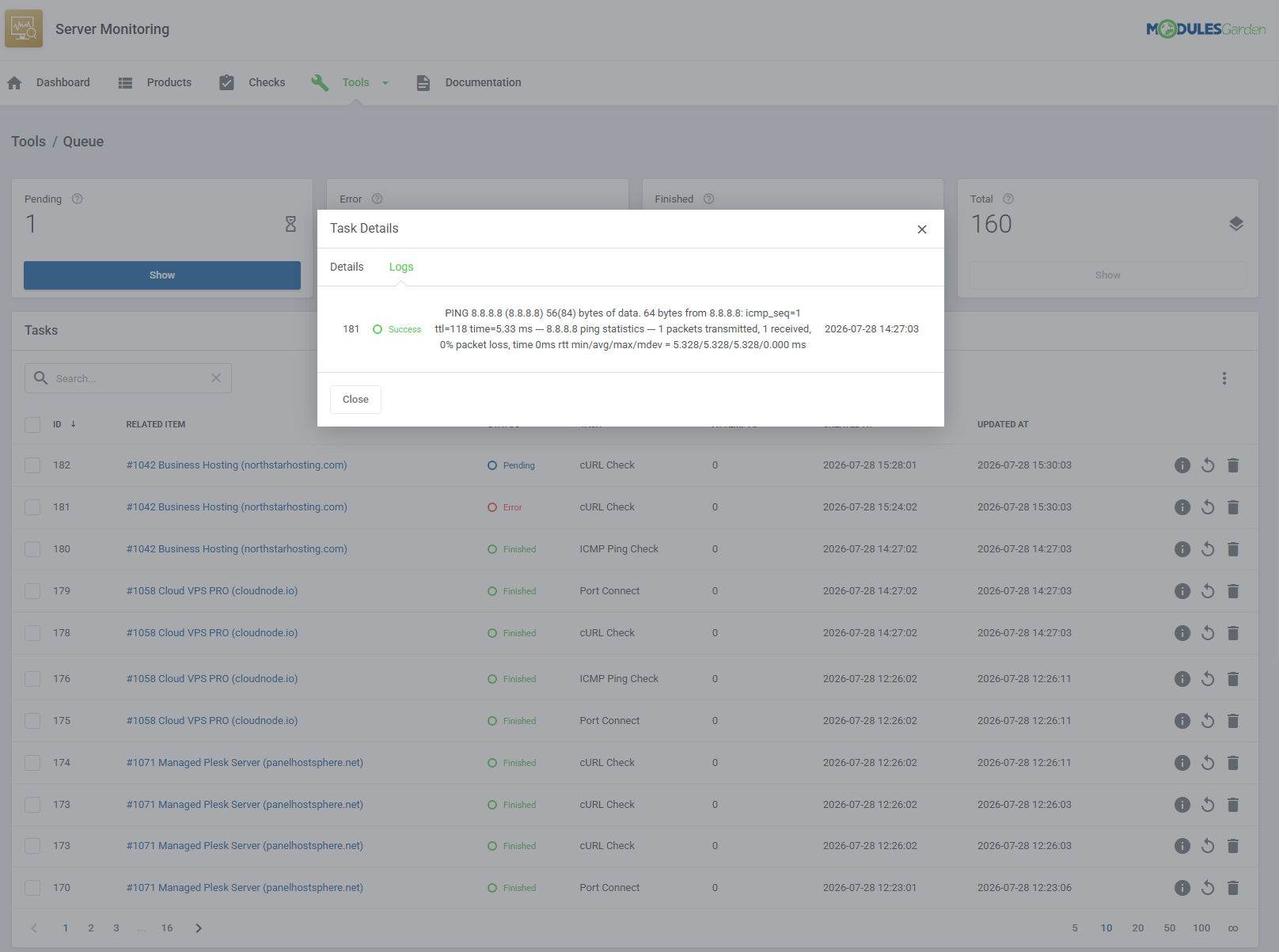The image size is (1279, 952).
Task: Rerun task 174 with the refresh icon
Action: 1208,763
